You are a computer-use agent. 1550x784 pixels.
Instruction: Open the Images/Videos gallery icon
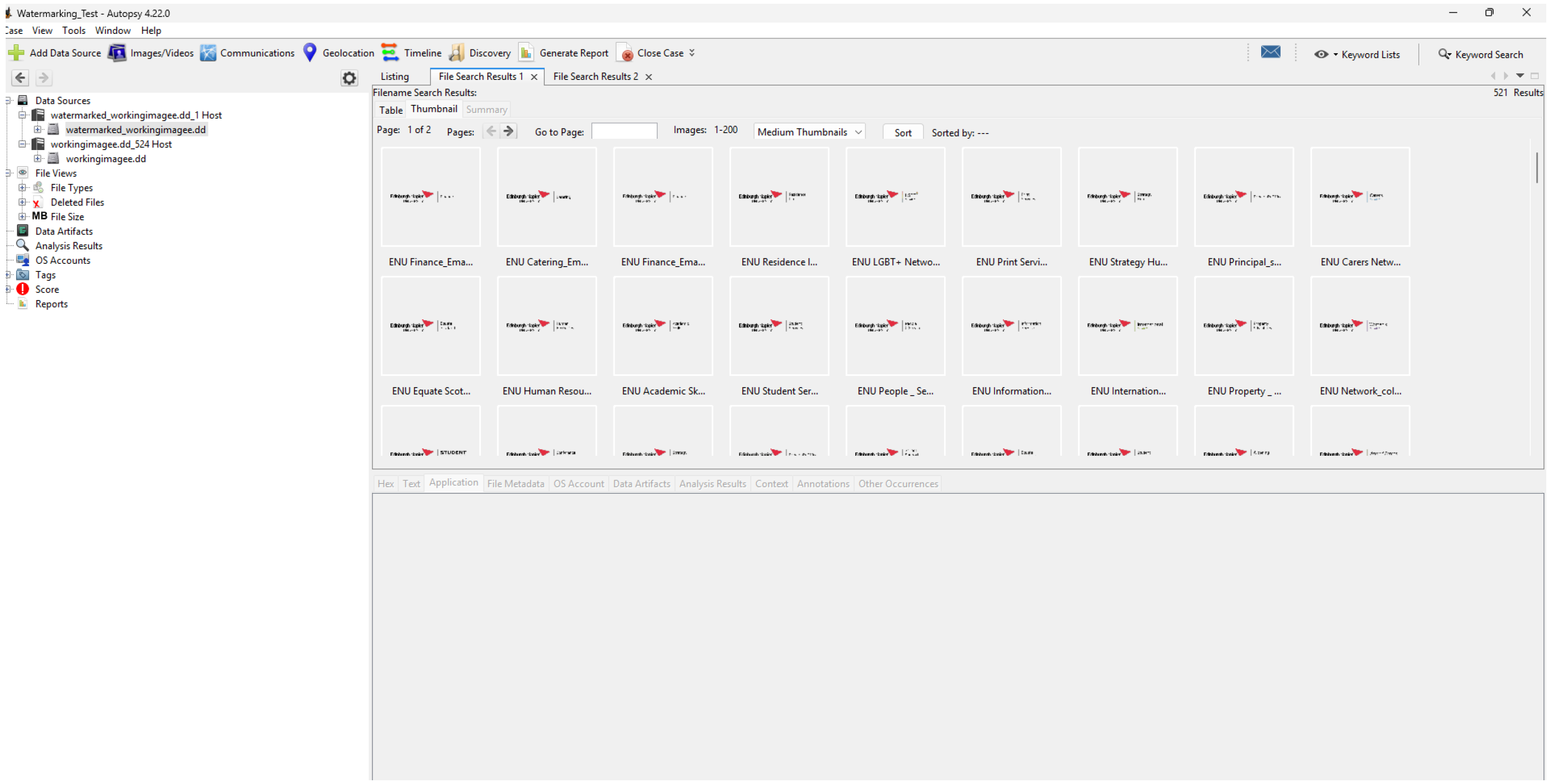point(117,53)
